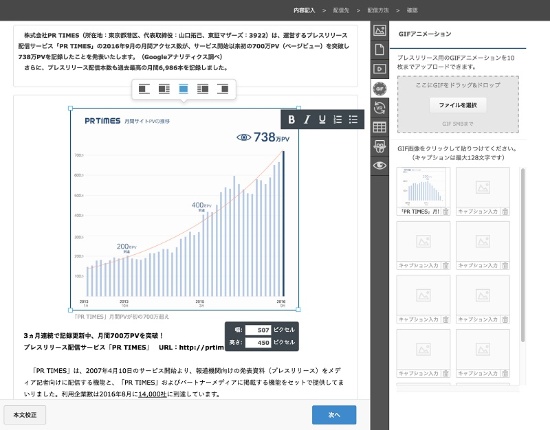Insert a numbered list

coord(337,120)
